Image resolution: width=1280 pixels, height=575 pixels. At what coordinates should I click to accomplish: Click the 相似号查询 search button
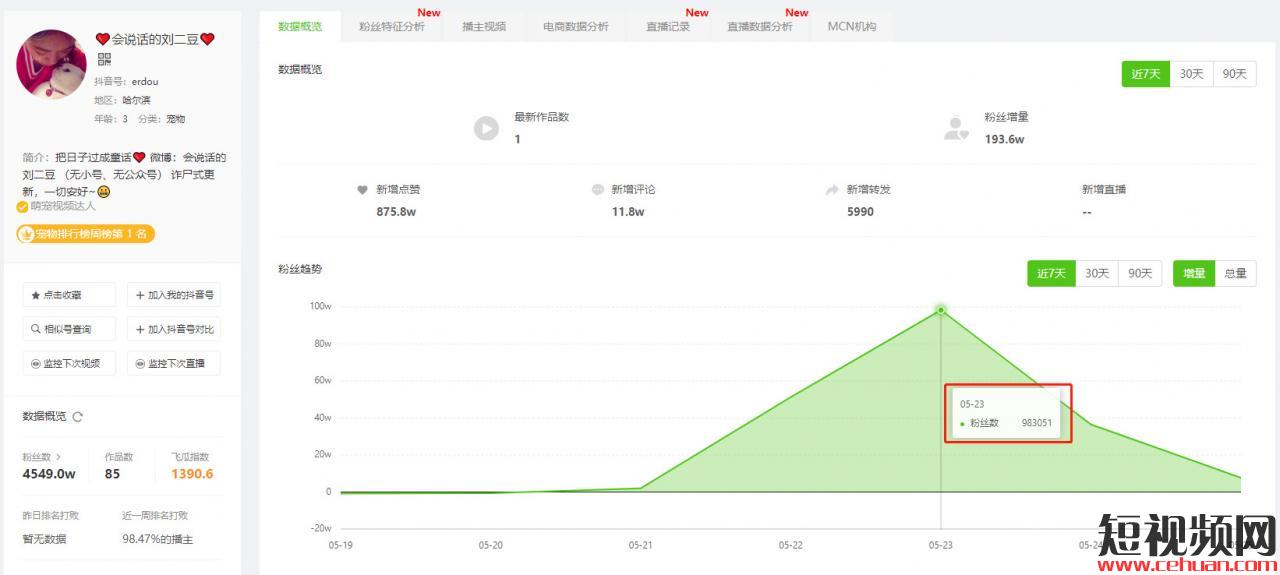(x=69, y=329)
